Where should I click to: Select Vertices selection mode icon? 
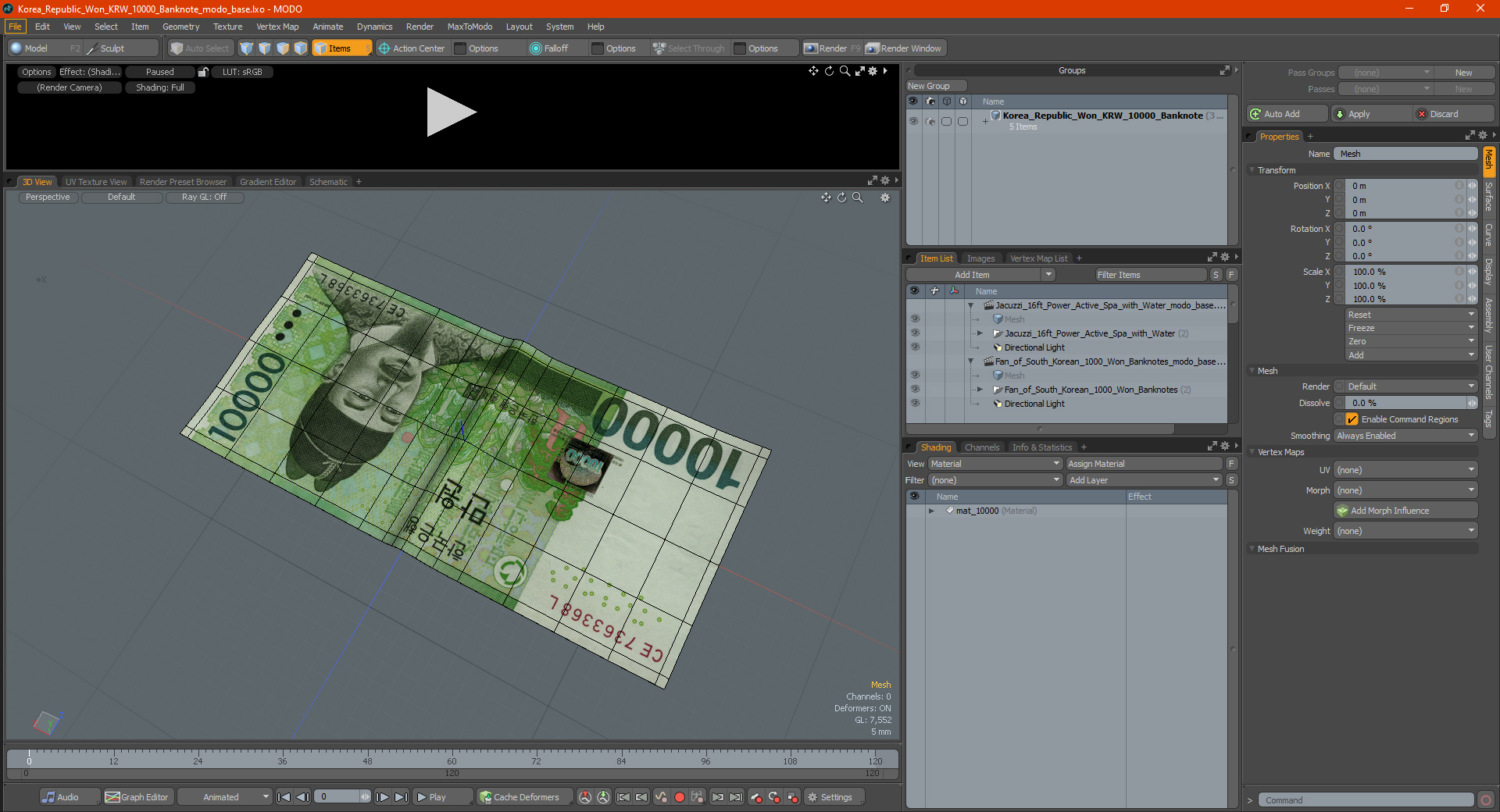click(x=247, y=48)
